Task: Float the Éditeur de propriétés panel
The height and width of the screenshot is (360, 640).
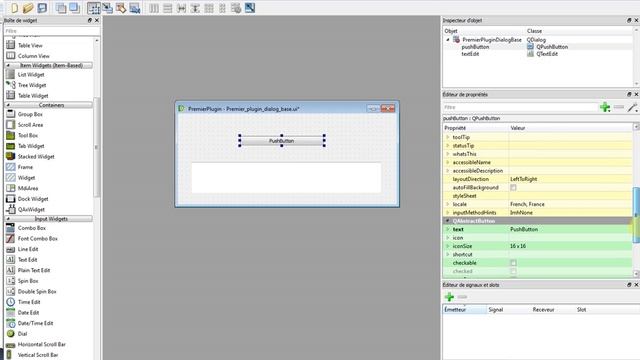Action: pyautogui.click(x=629, y=94)
